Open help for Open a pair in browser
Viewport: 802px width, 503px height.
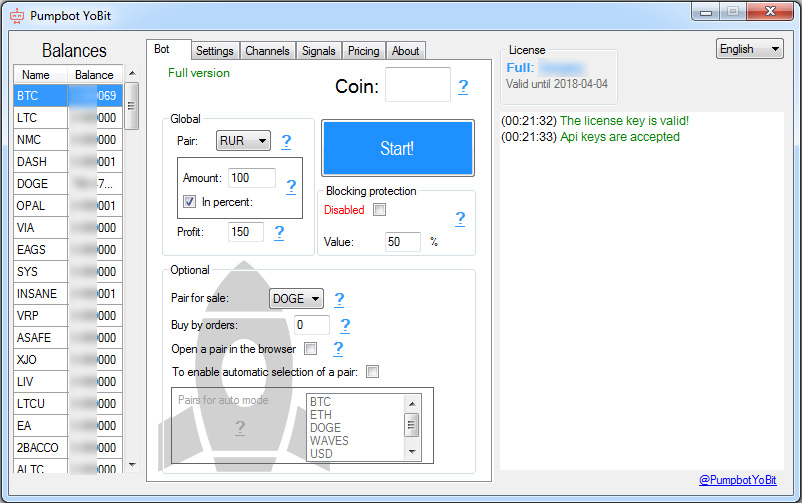click(x=338, y=348)
